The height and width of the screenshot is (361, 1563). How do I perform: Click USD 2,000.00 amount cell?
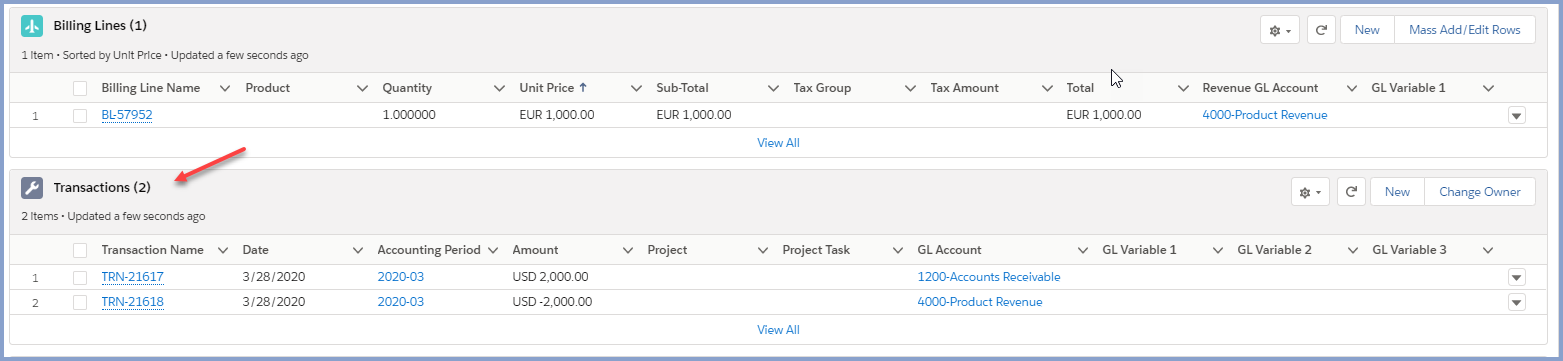(x=550, y=277)
